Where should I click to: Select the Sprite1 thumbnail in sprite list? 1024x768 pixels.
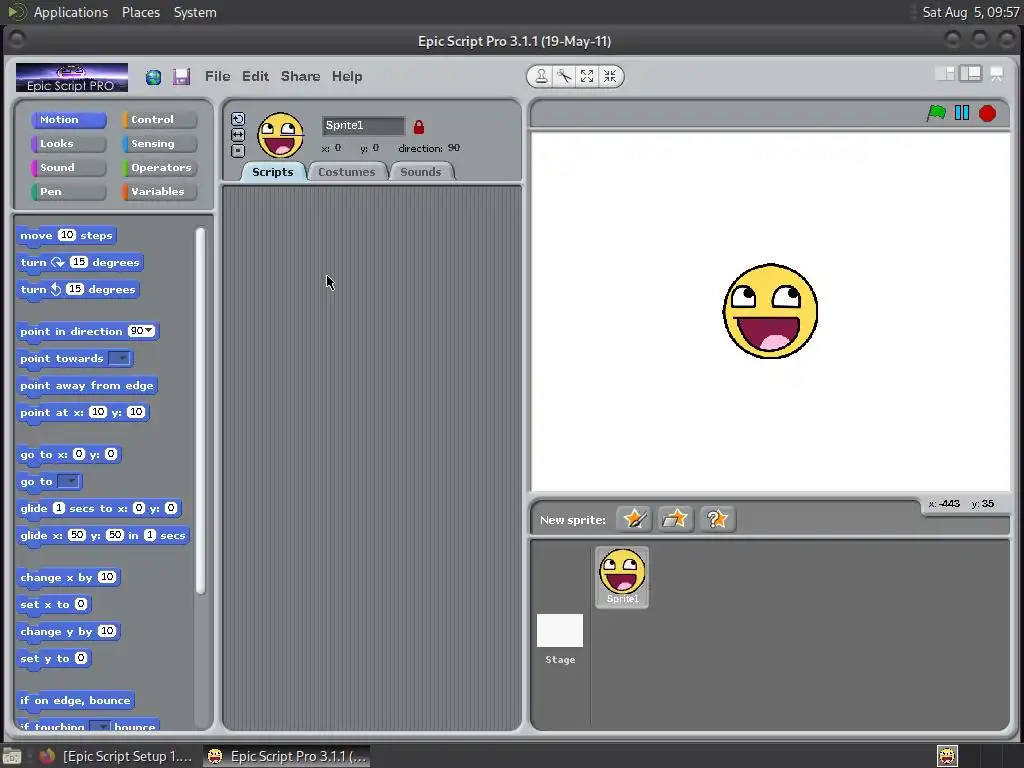point(622,577)
